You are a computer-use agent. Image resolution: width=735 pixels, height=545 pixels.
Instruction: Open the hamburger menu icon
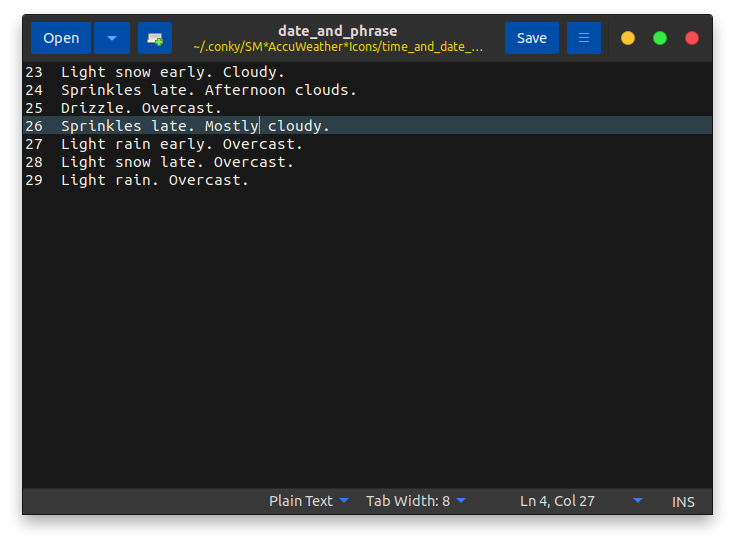click(x=584, y=38)
